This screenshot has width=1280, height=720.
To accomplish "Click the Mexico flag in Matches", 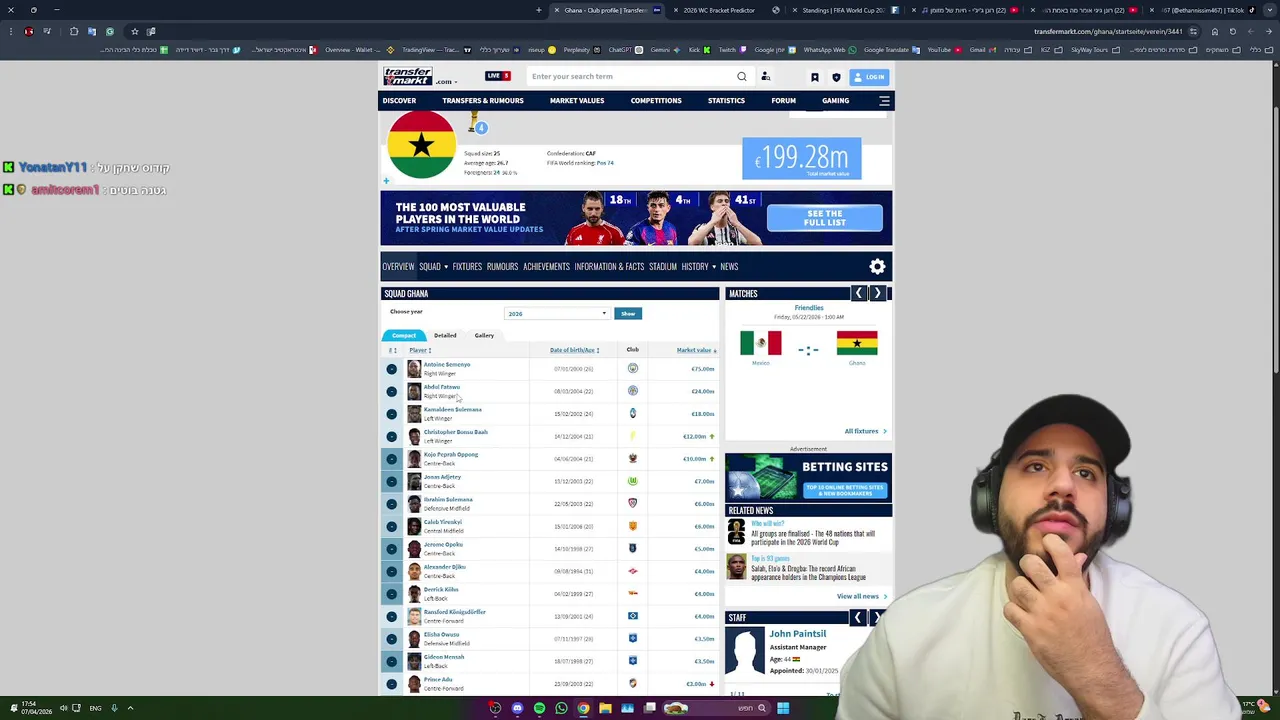I will 760,343.
